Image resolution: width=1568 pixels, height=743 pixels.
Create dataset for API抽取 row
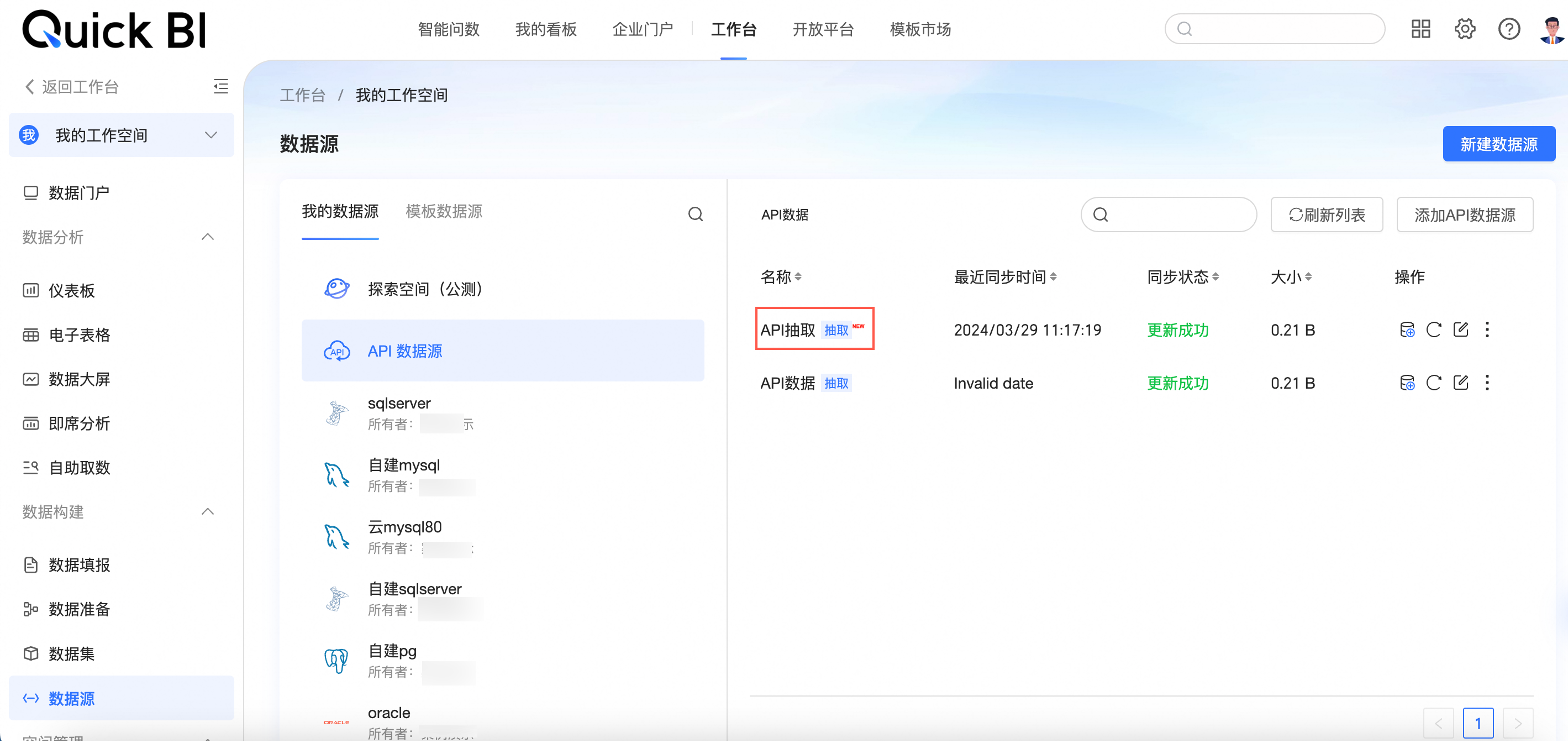(x=1407, y=329)
